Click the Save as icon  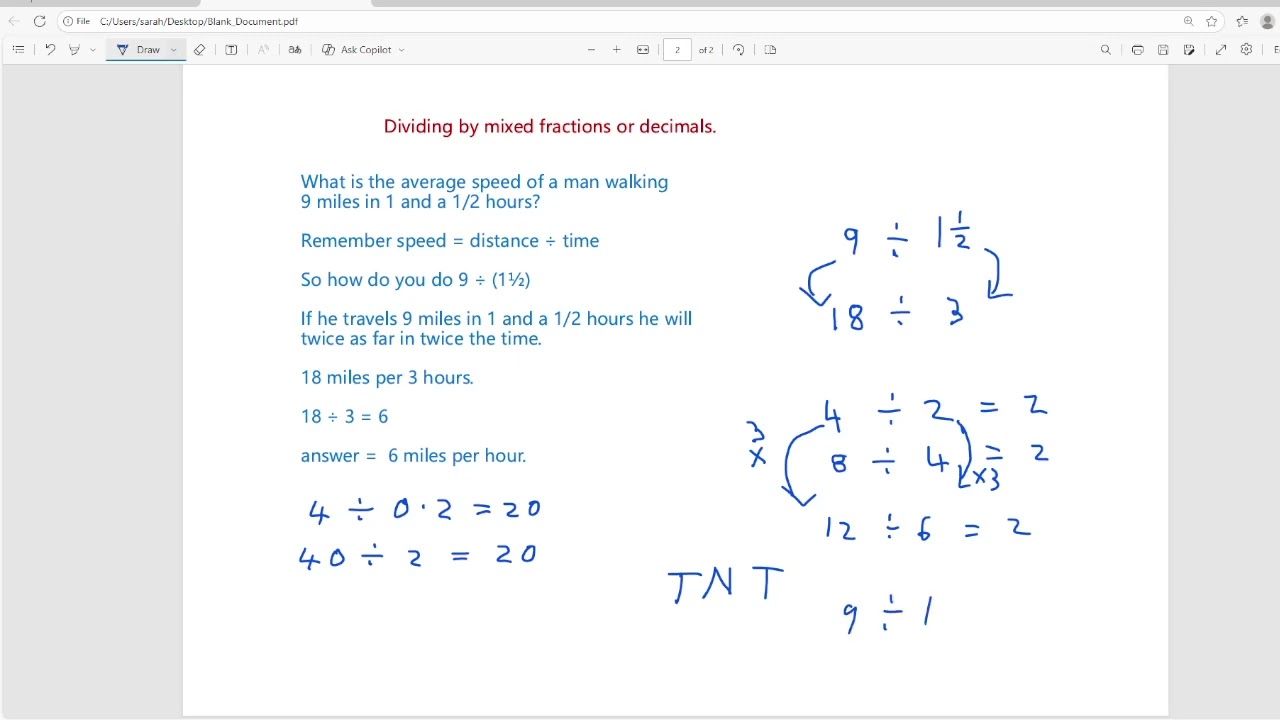pos(1189,49)
